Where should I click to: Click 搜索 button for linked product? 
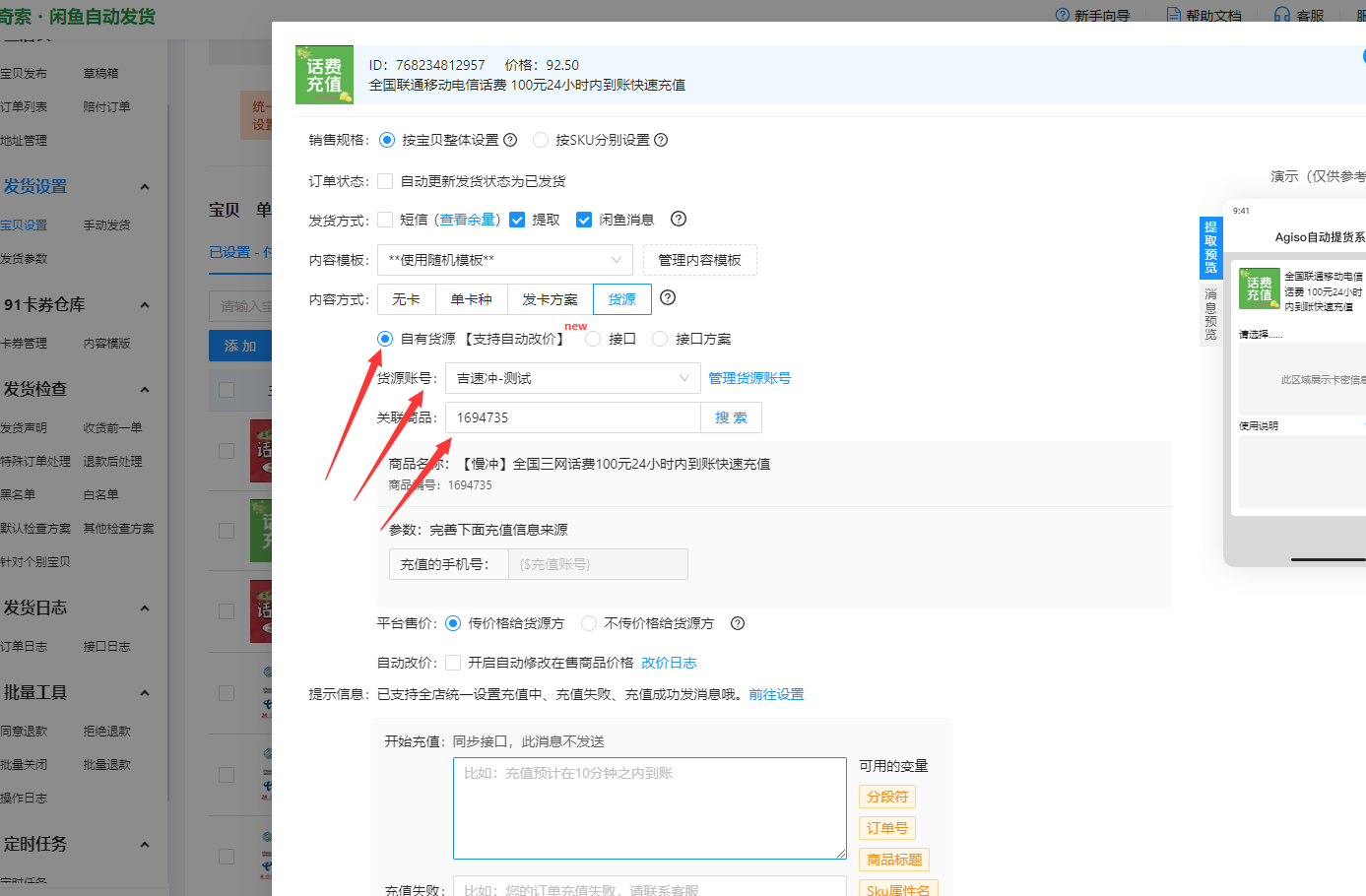click(731, 417)
